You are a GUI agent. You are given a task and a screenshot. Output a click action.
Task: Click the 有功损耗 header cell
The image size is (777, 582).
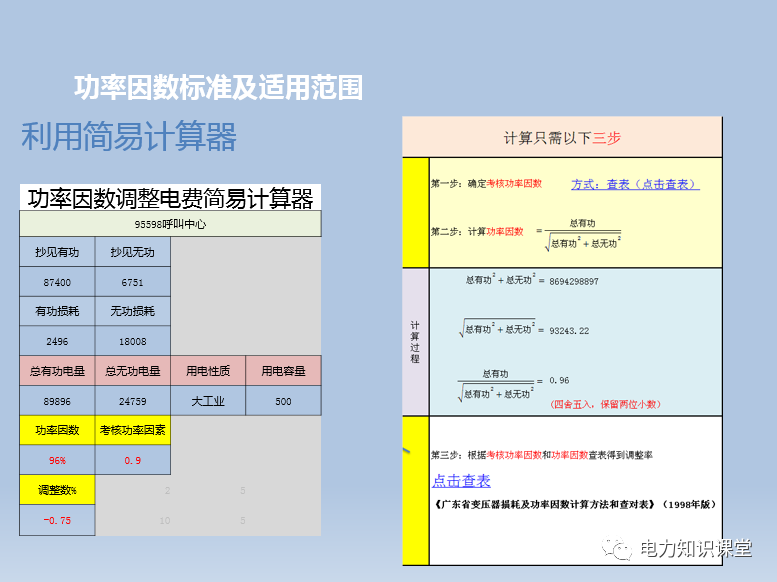coord(57,311)
